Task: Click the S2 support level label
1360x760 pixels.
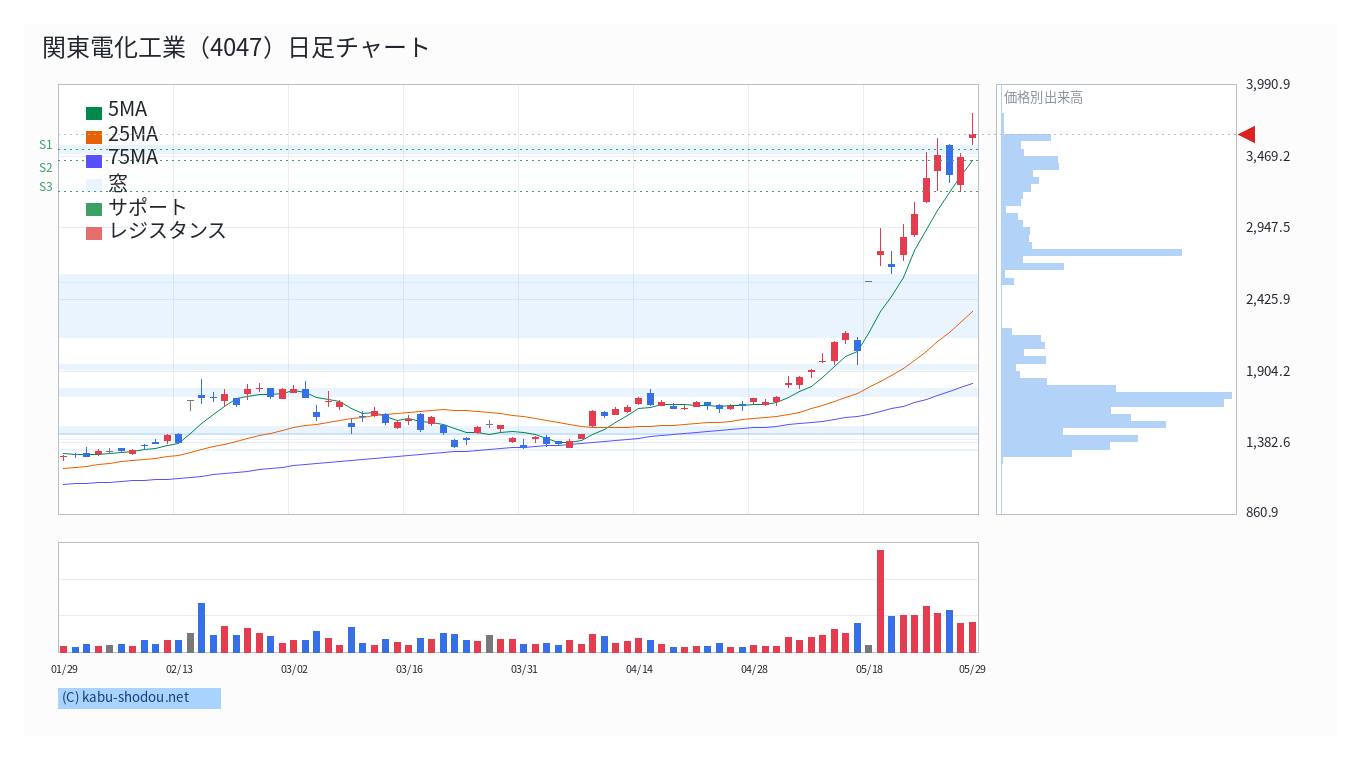Action: click(46, 168)
